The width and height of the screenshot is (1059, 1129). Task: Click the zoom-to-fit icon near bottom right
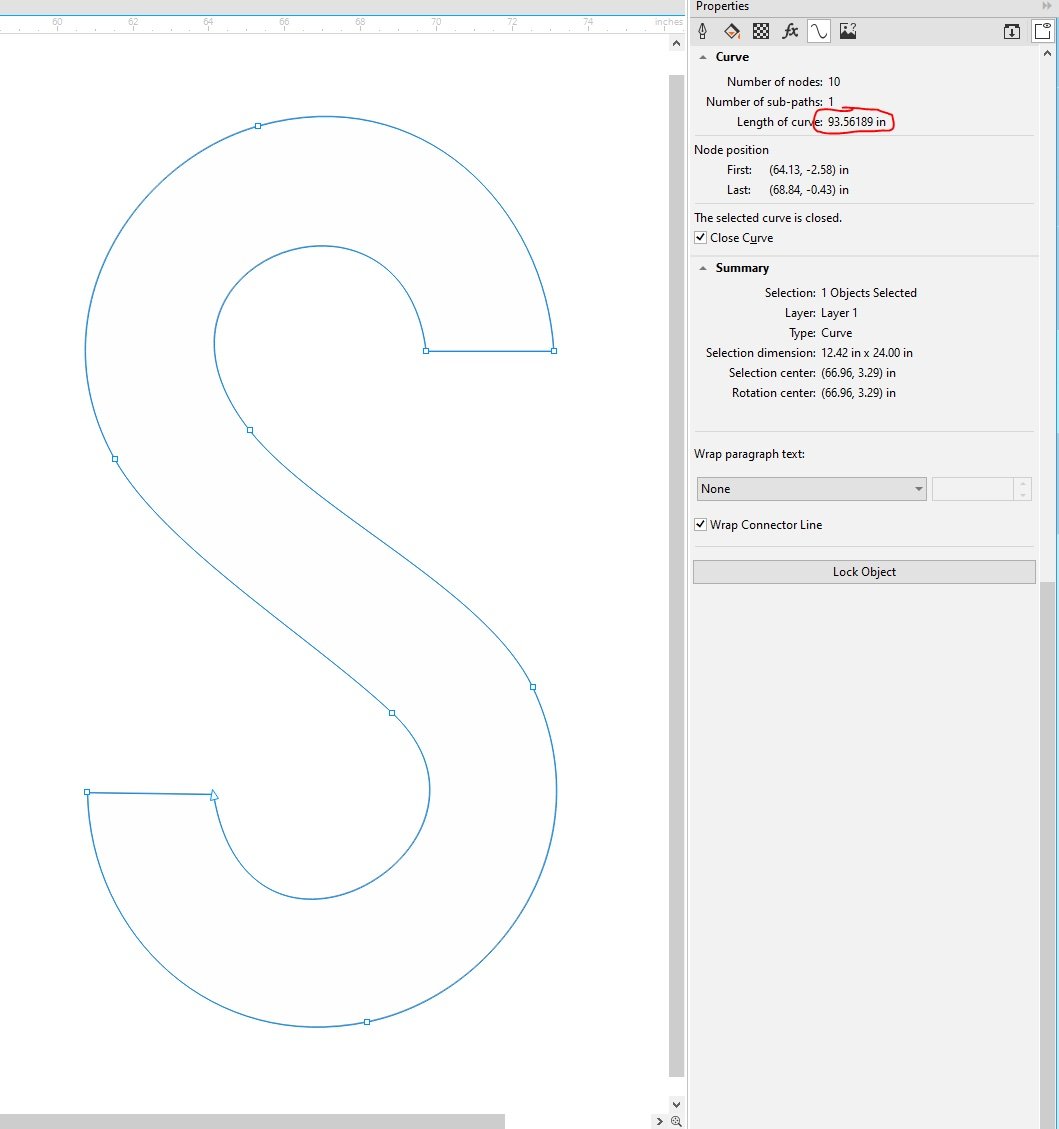(x=676, y=1122)
